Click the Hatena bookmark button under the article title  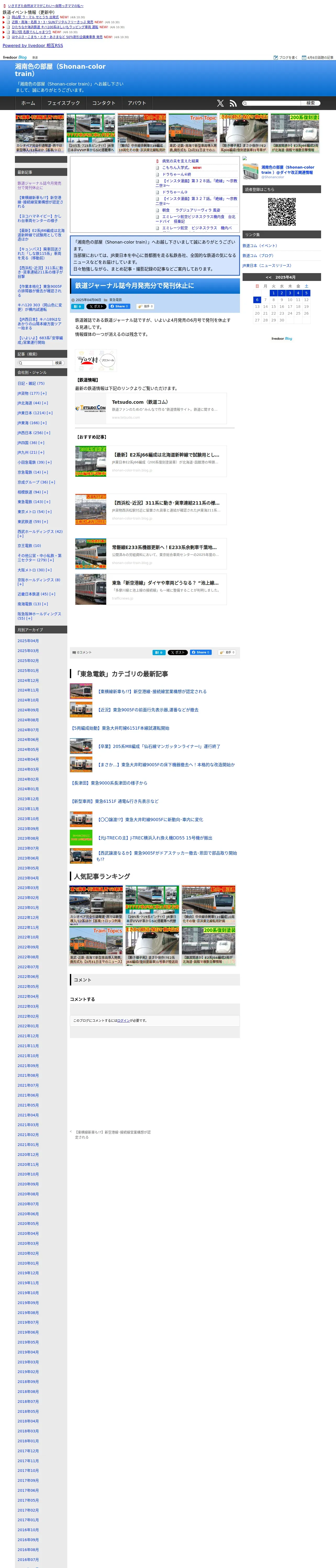(78, 306)
